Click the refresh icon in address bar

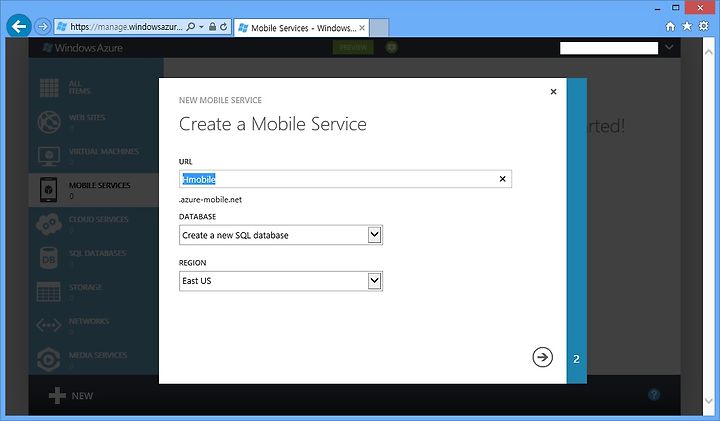point(224,27)
